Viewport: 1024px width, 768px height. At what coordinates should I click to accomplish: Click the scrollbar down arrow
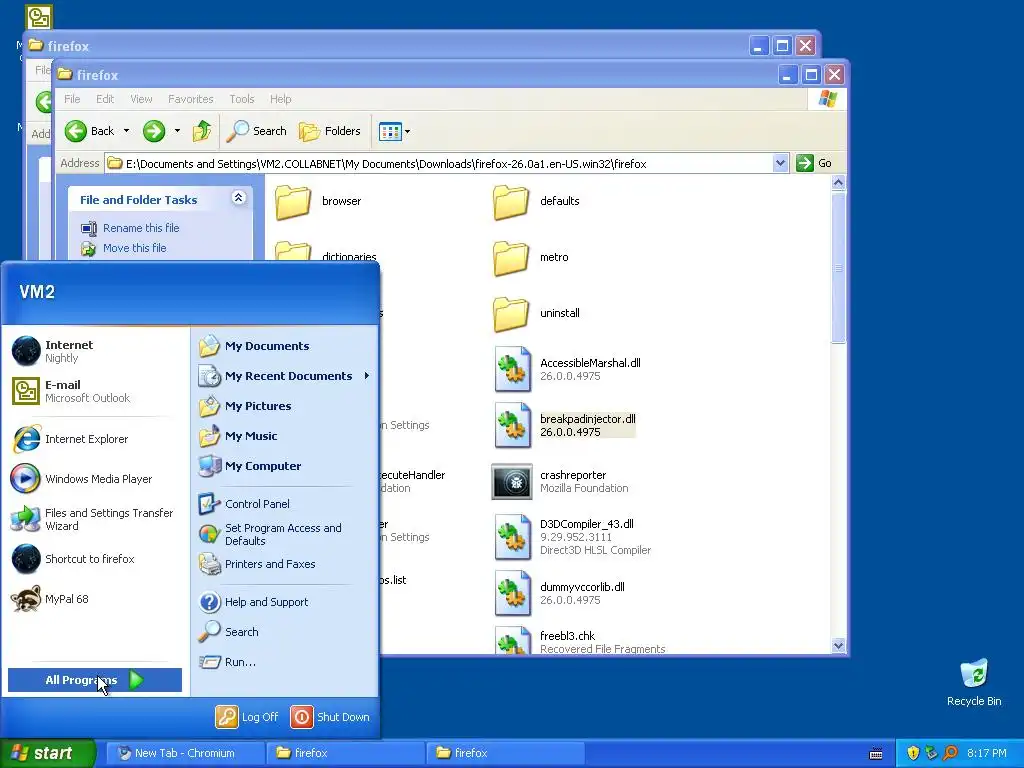[839, 646]
